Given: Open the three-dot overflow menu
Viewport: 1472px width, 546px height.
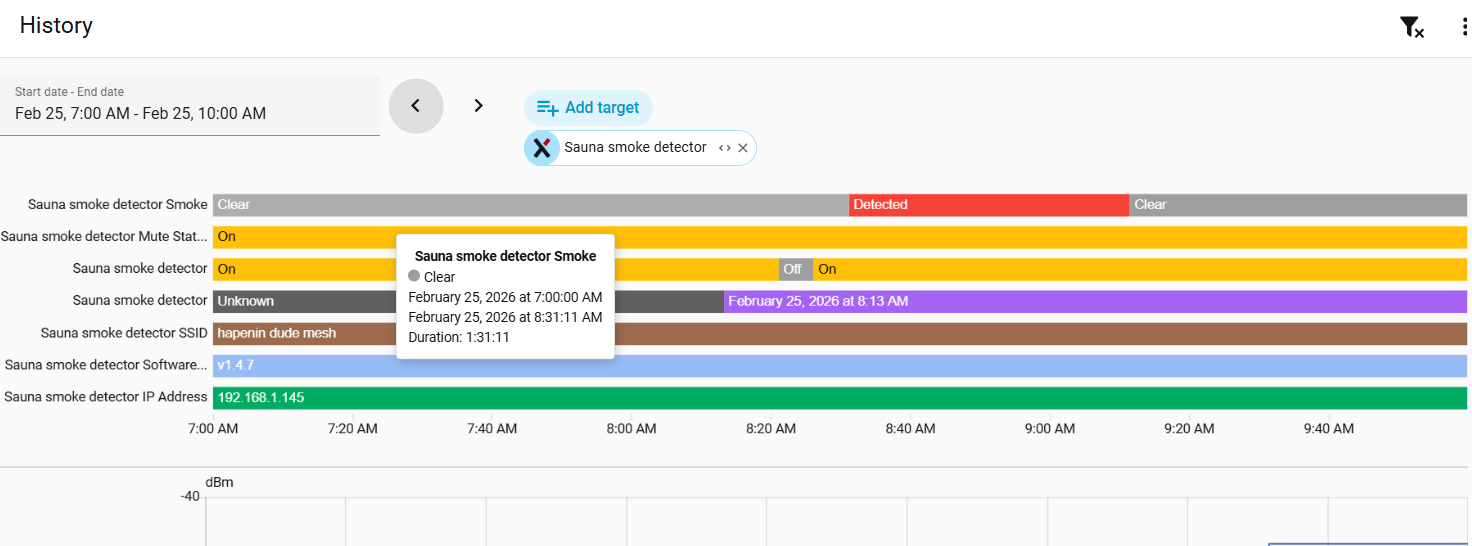Looking at the screenshot, I should click(x=1464, y=28).
